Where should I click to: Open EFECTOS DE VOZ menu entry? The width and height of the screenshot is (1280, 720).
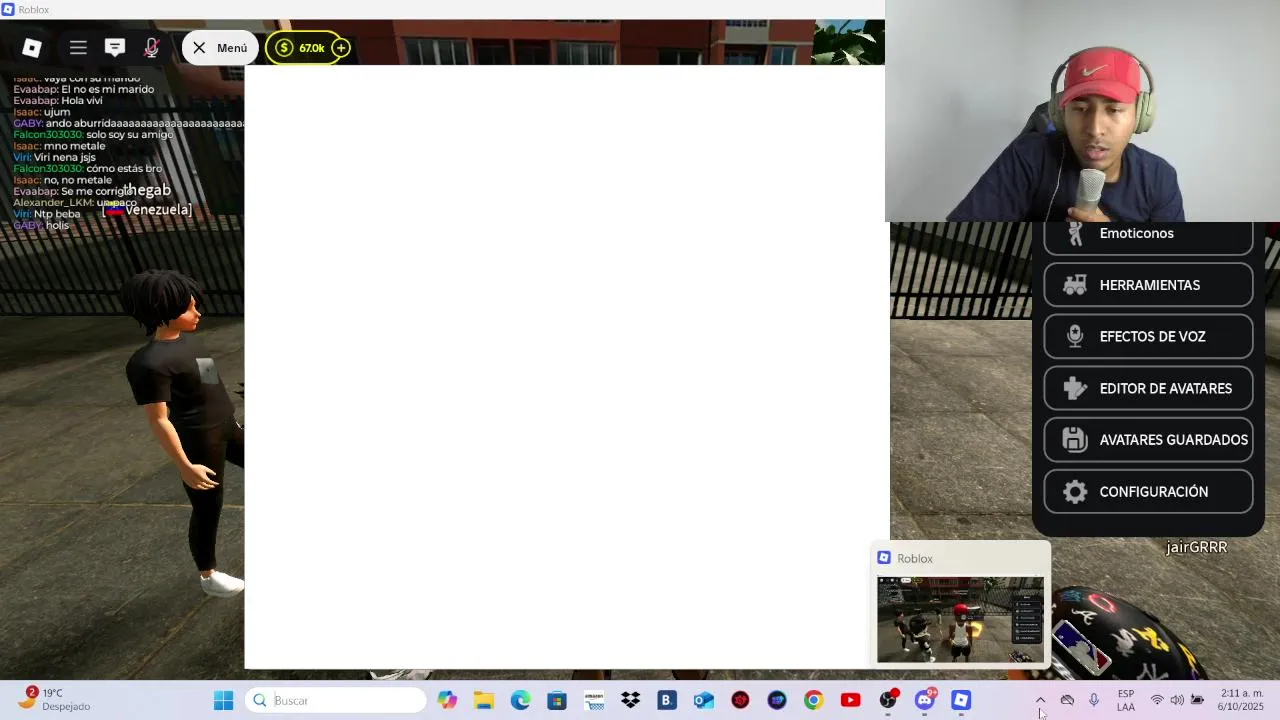click(x=1148, y=337)
